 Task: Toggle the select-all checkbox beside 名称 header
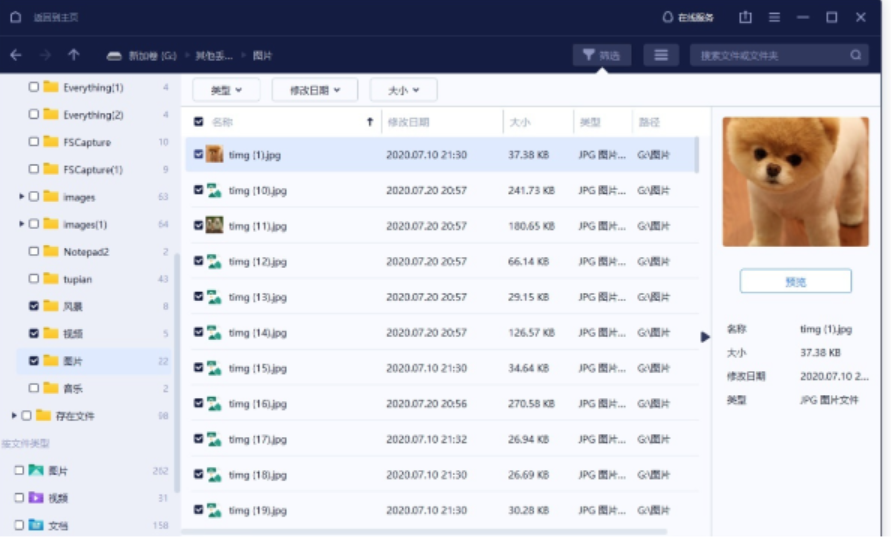click(198, 122)
